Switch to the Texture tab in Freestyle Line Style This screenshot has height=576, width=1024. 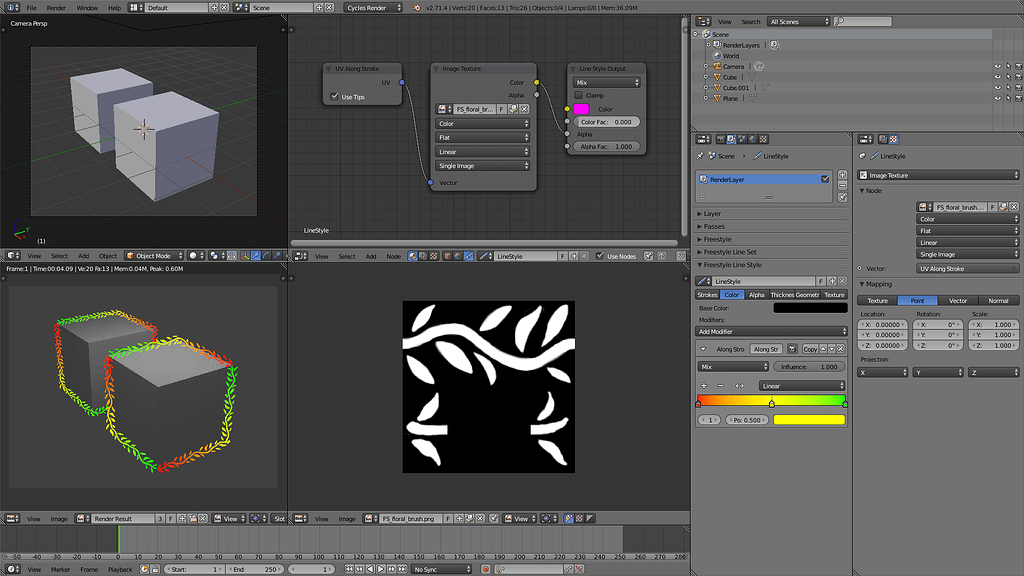coord(835,294)
